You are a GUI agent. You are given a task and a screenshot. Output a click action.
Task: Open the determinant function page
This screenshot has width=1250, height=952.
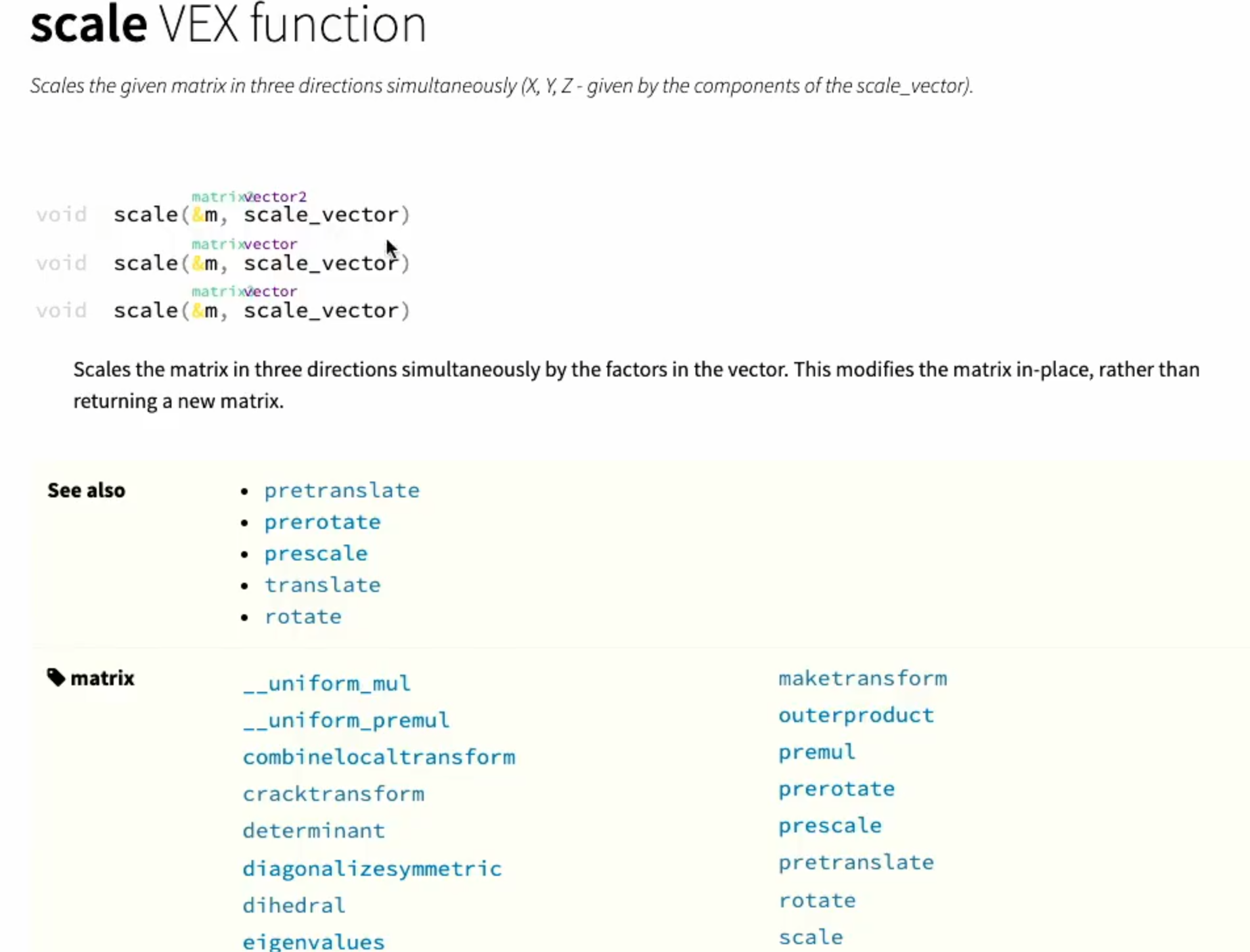click(x=313, y=830)
